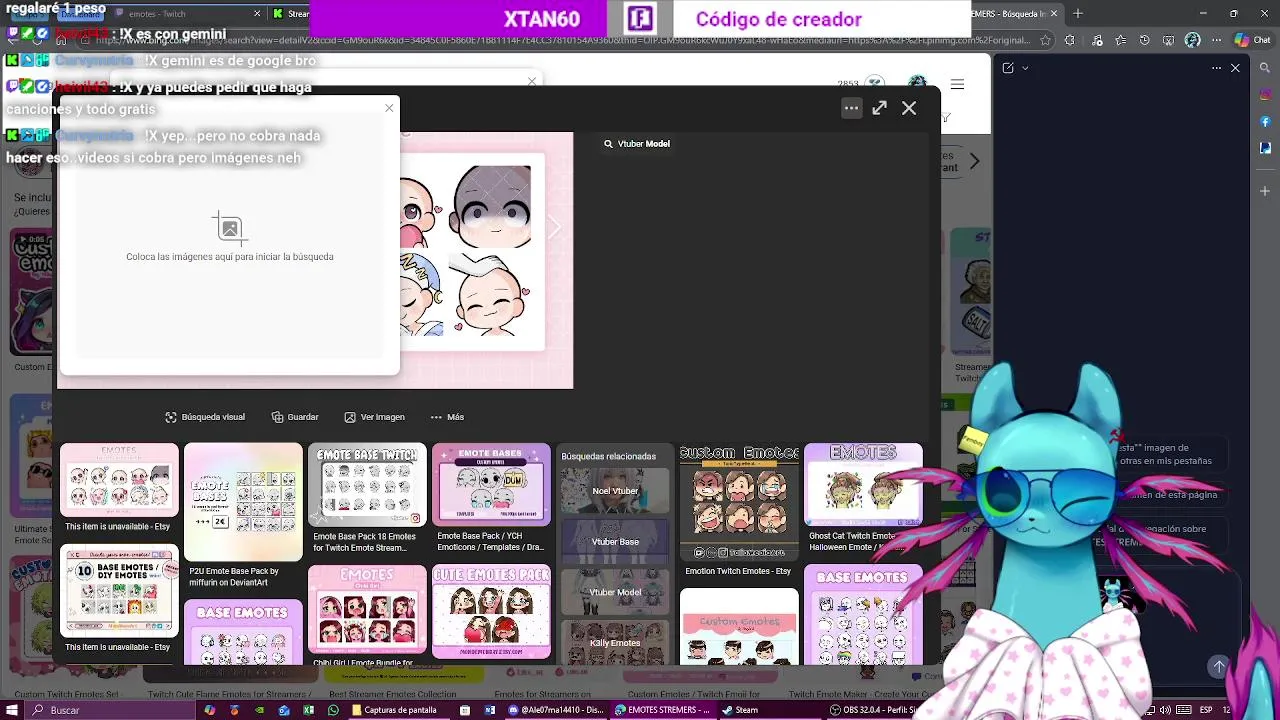
Task: Open the Edge sidebar search icon
Action: click(x=1265, y=69)
